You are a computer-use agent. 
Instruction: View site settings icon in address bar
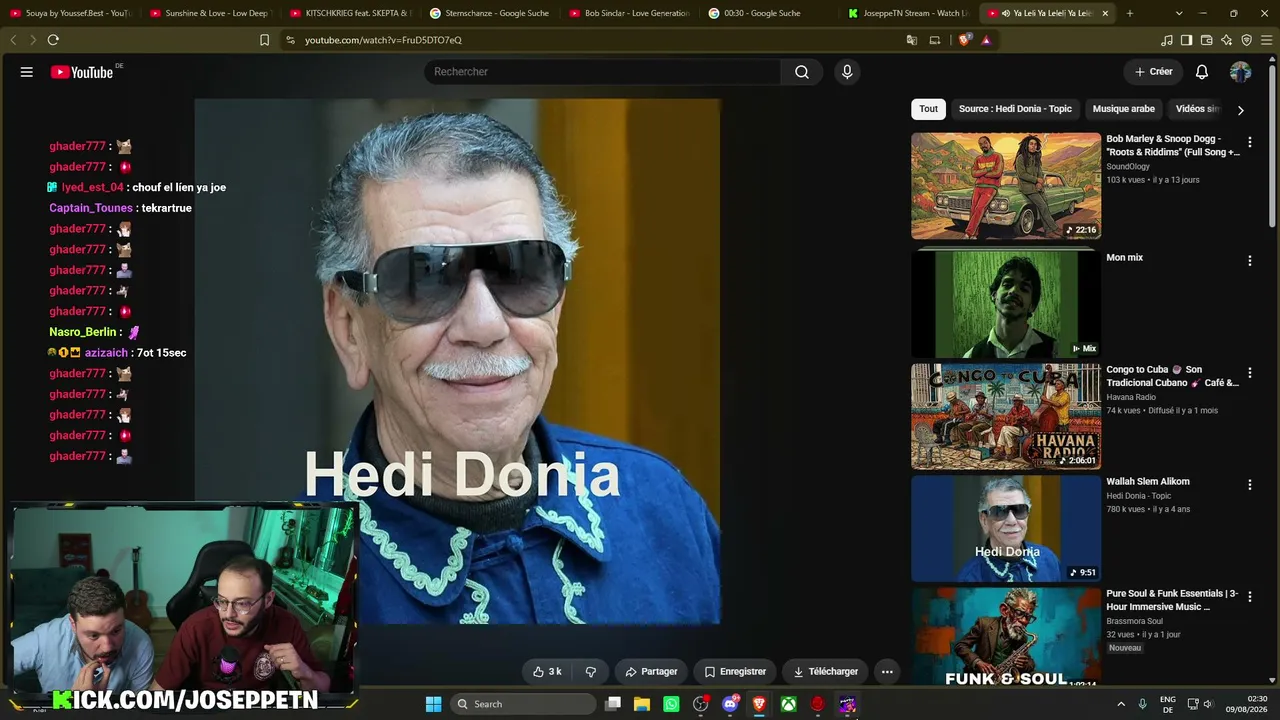pos(290,40)
